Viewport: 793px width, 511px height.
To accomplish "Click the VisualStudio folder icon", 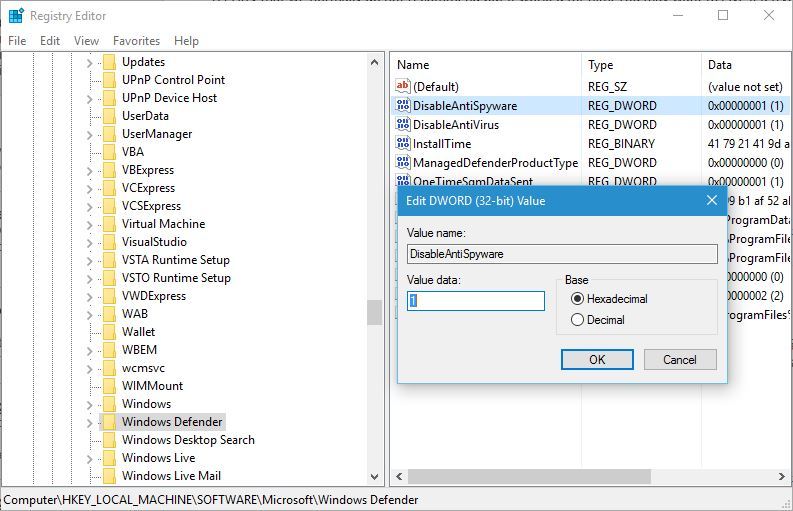I will (109, 242).
